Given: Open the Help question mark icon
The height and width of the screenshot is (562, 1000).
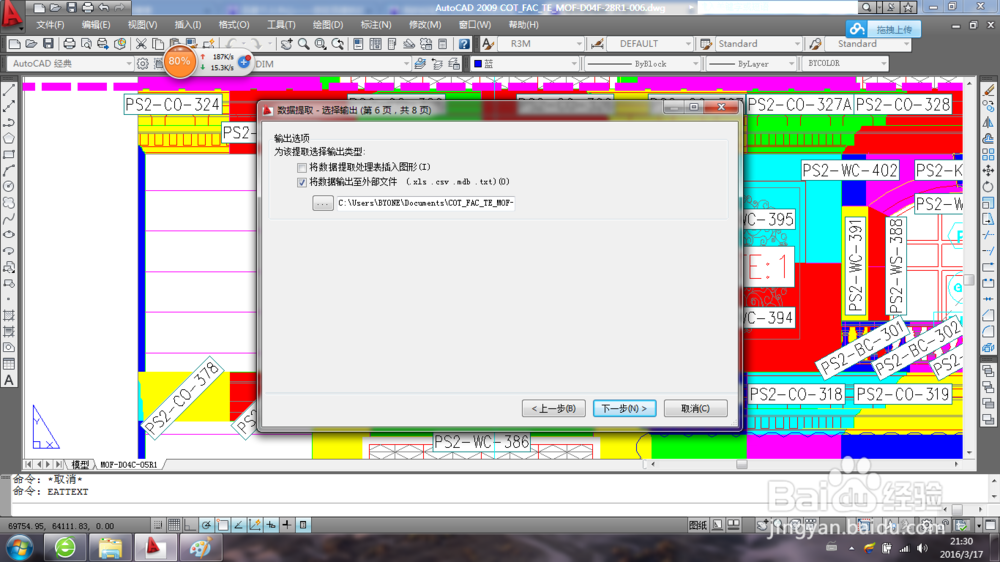Looking at the screenshot, I should pos(464,43).
